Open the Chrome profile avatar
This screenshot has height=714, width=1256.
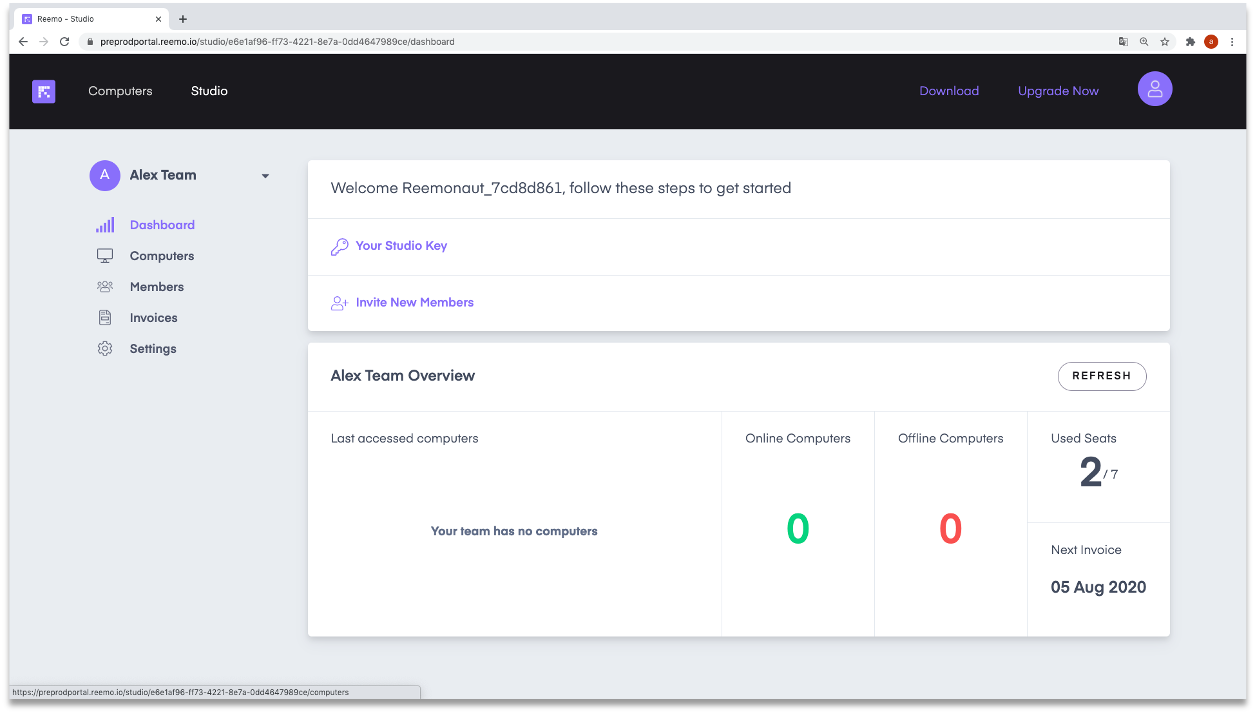[1211, 42]
